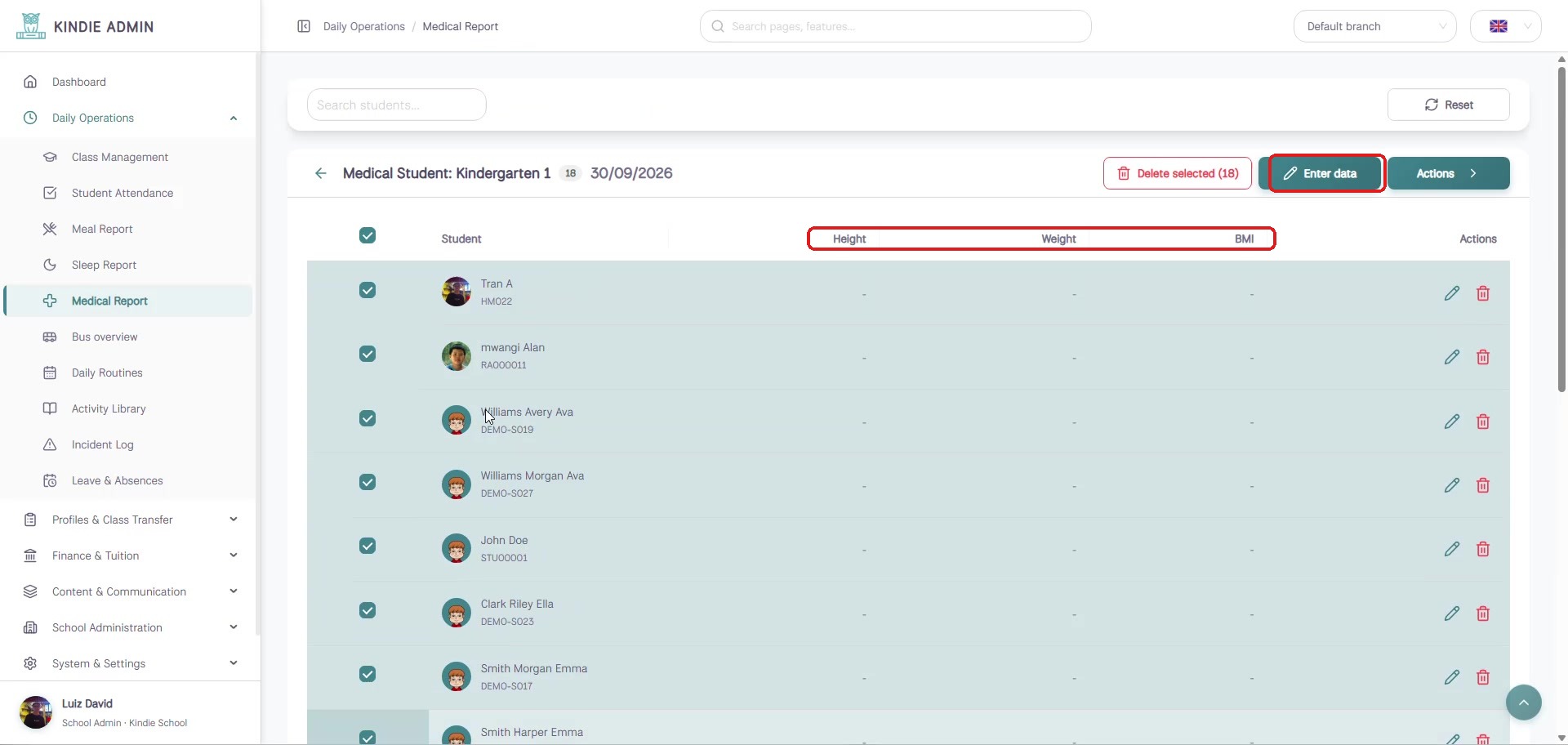Toggle the sidebar panel icon in header
Viewport: 1568px width, 745px height.
tap(304, 26)
